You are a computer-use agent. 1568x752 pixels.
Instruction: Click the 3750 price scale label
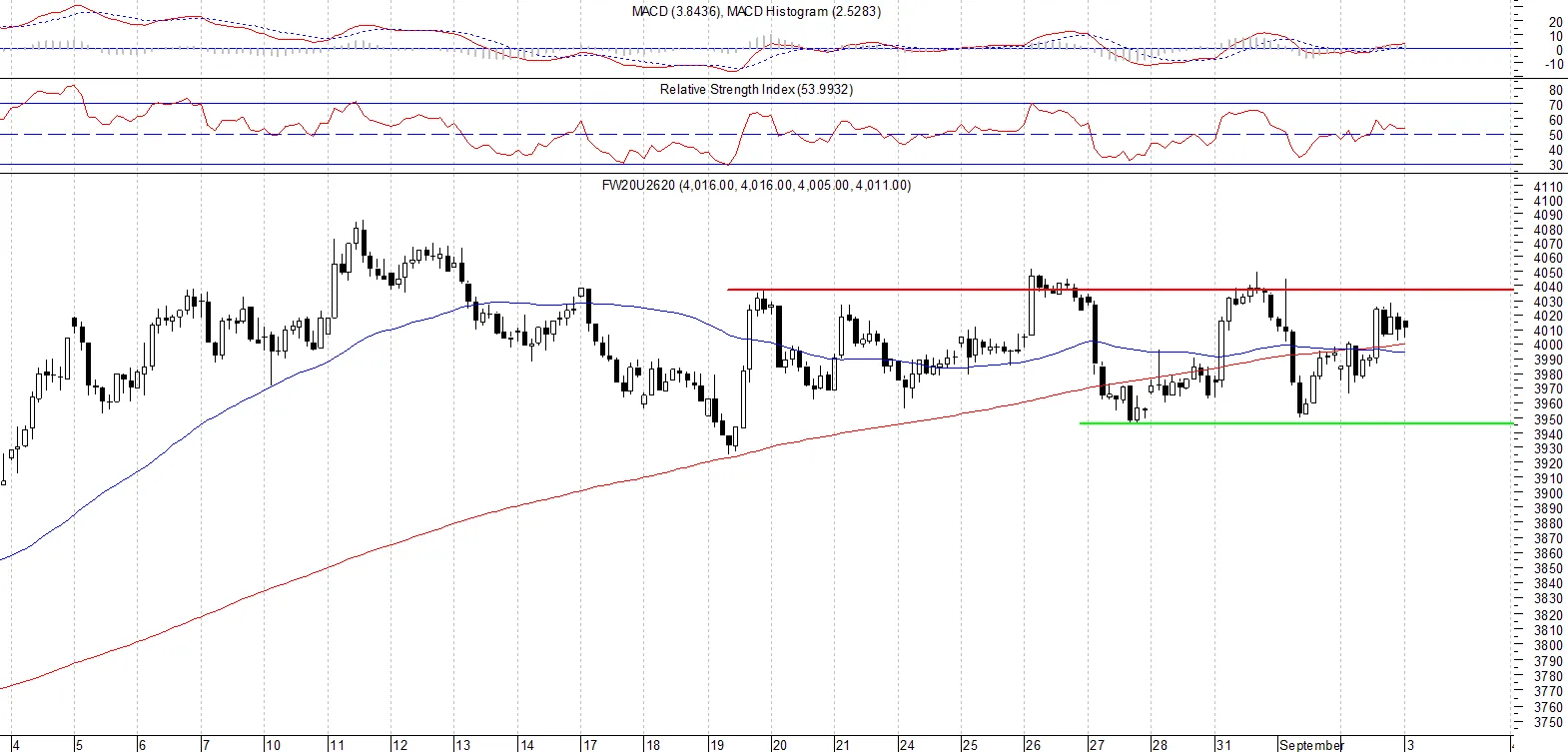pos(1548,723)
